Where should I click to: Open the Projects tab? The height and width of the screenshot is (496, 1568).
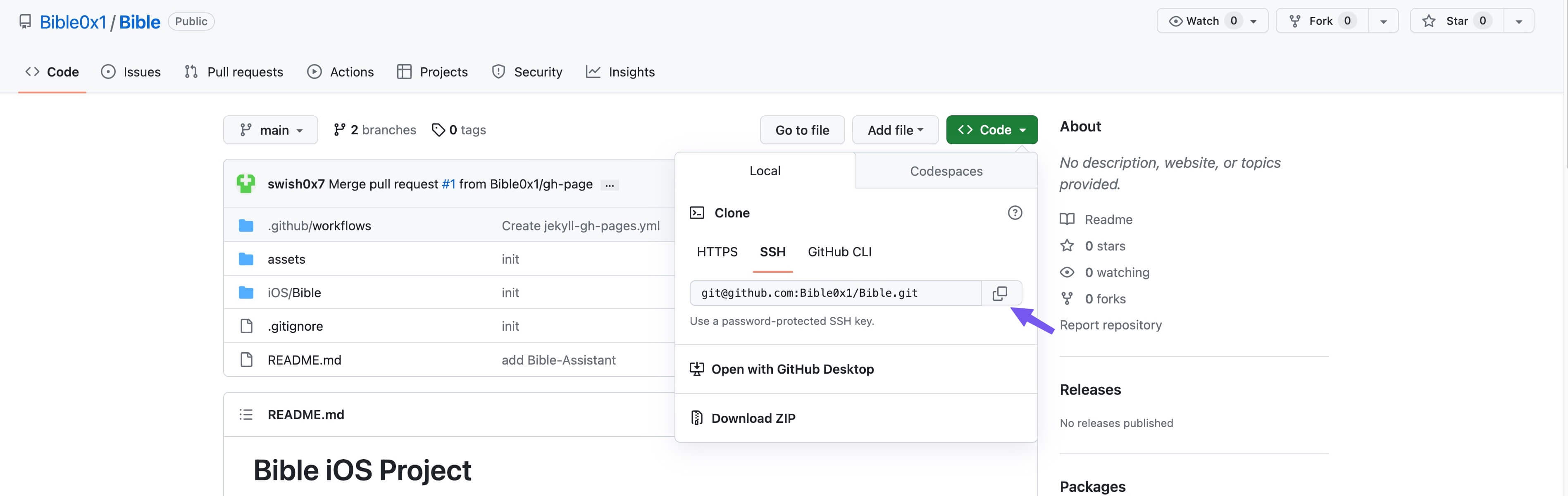point(433,72)
